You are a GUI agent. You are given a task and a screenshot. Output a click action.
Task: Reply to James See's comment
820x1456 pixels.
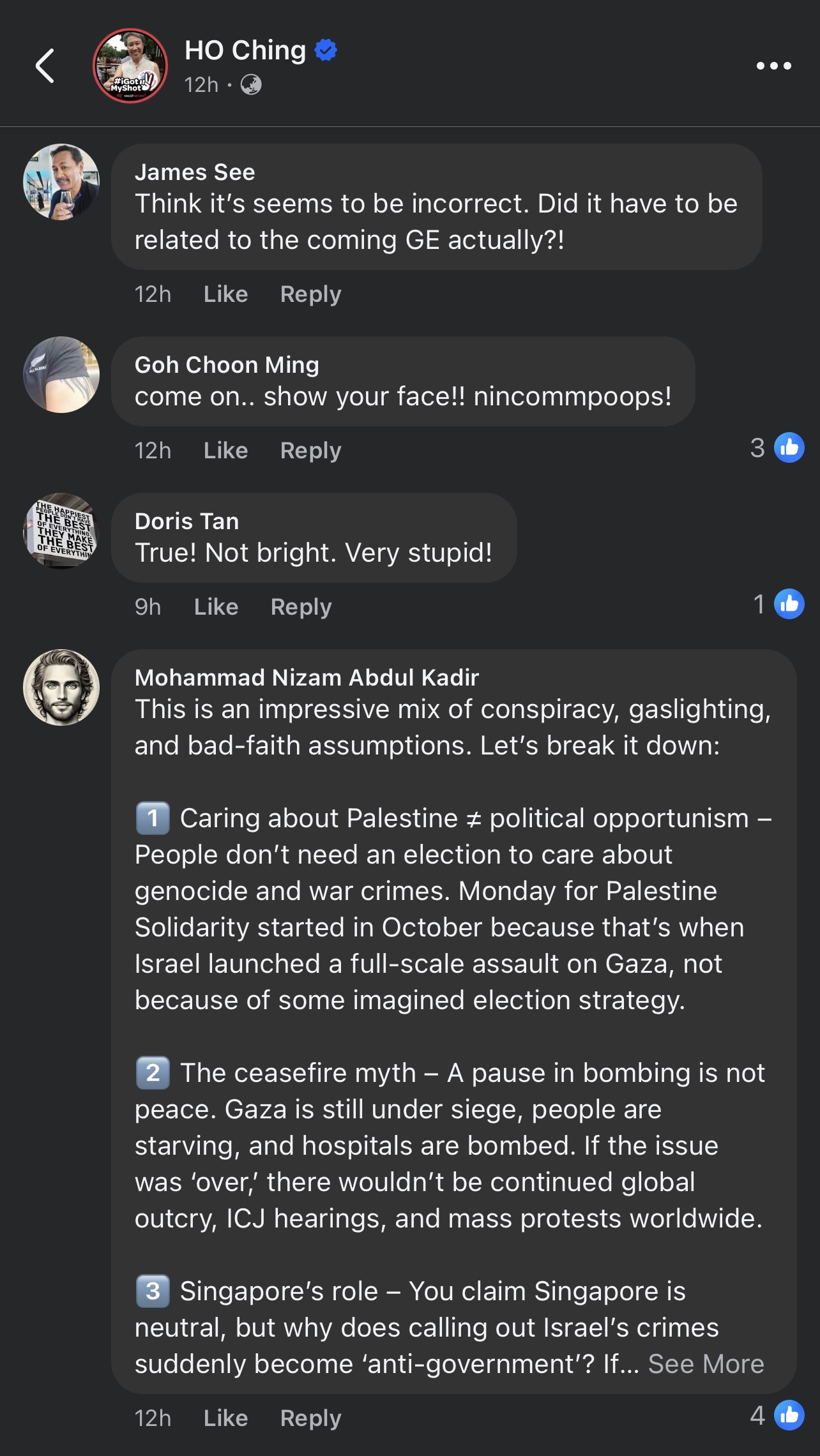(x=310, y=294)
